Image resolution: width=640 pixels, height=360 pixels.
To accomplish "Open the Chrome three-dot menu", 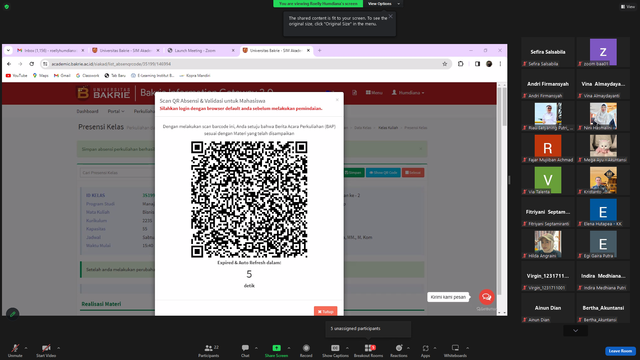I will tap(500, 64).
